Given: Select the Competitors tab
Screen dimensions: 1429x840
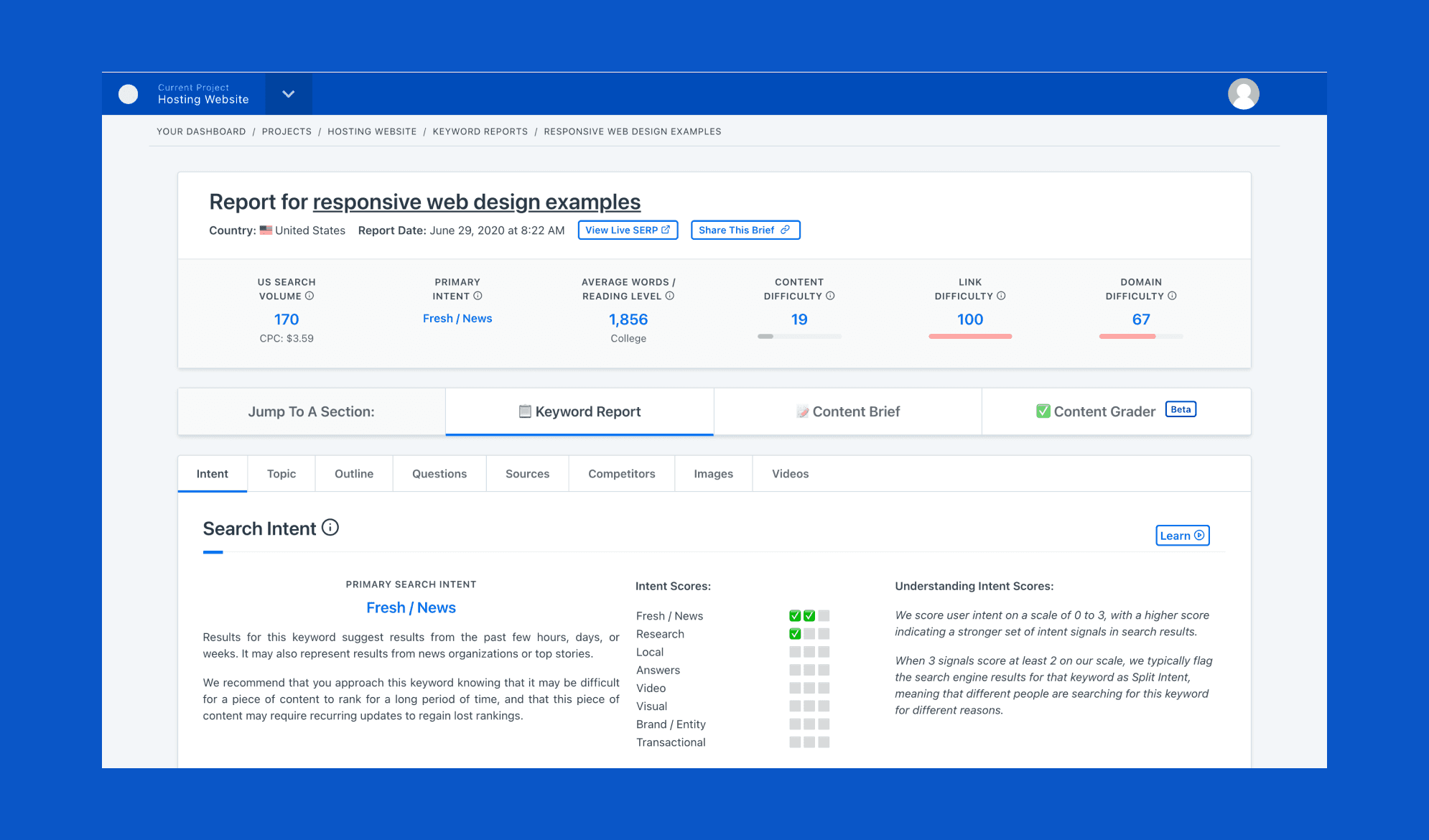Looking at the screenshot, I should pos(621,474).
